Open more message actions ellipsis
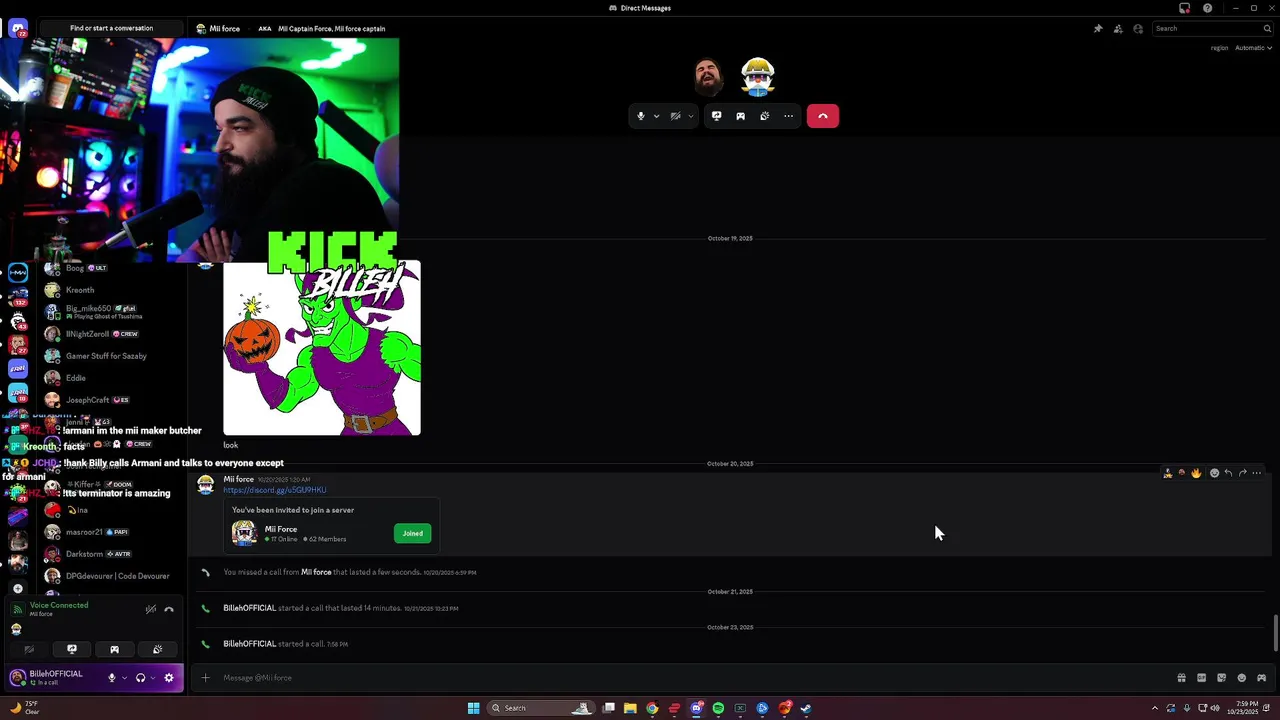The image size is (1280, 720). tap(1257, 473)
